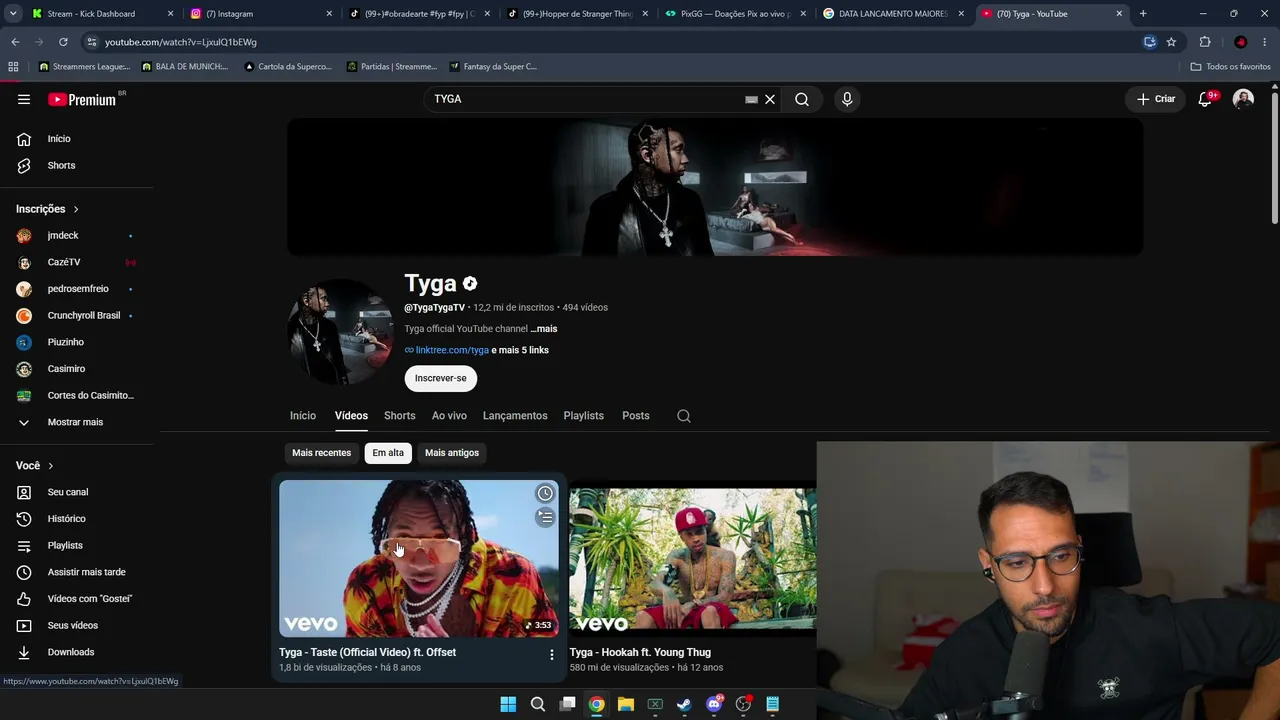Viewport: 1280px width, 720px height.
Task: Open OBS from the taskbar
Action: coord(743,704)
